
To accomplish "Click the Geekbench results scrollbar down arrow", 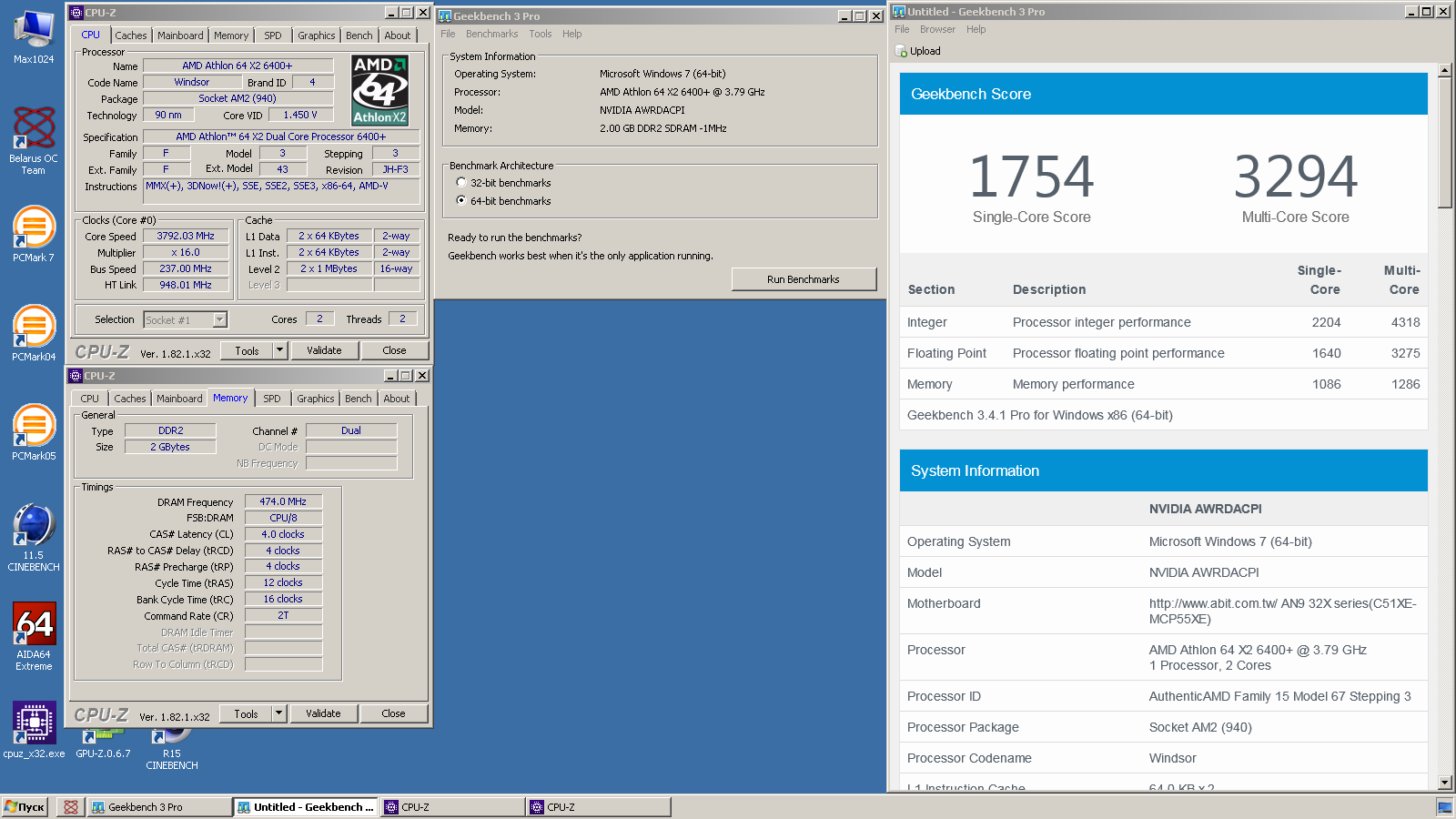I will coord(1444,783).
